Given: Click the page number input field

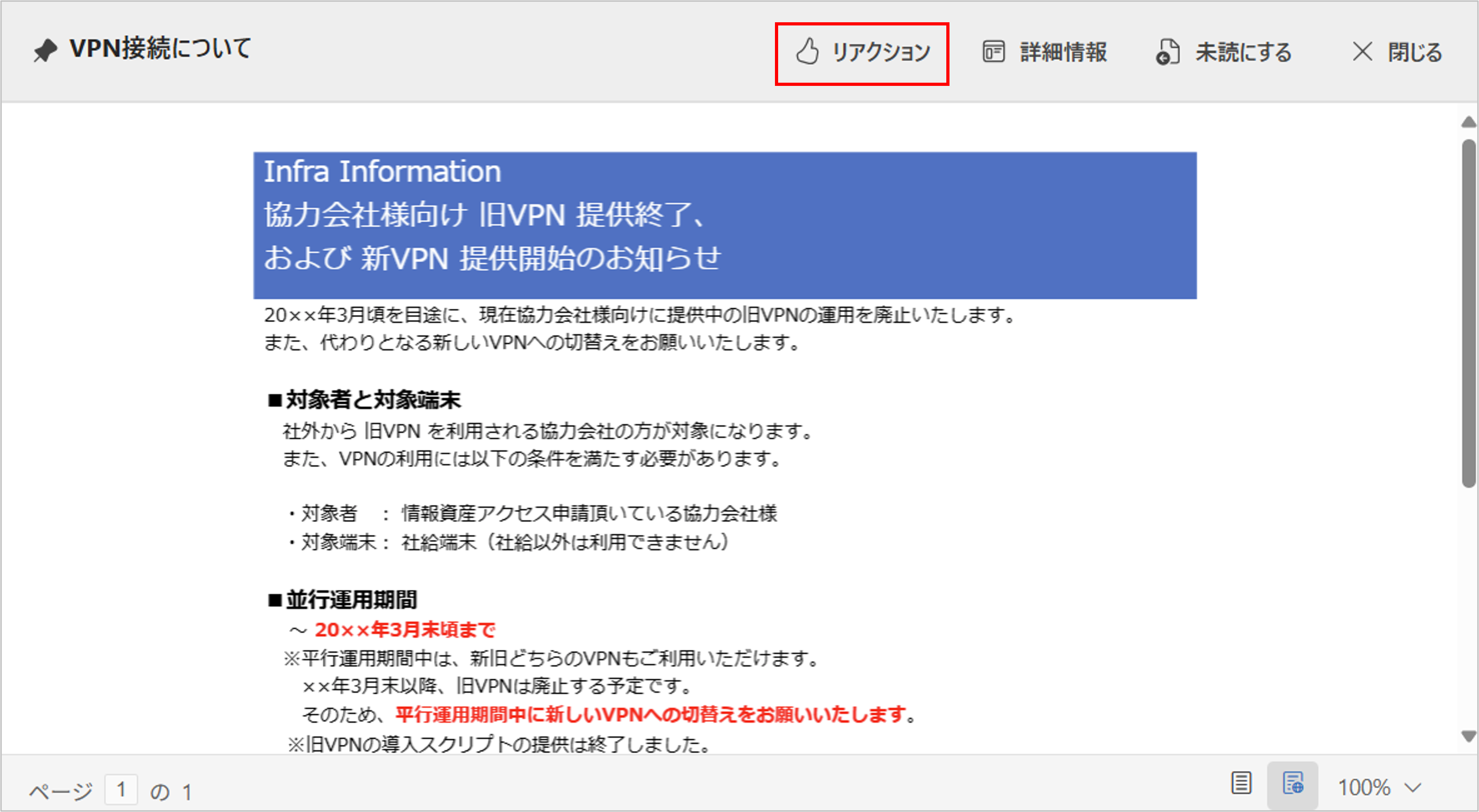Looking at the screenshot, I should 121,790.
